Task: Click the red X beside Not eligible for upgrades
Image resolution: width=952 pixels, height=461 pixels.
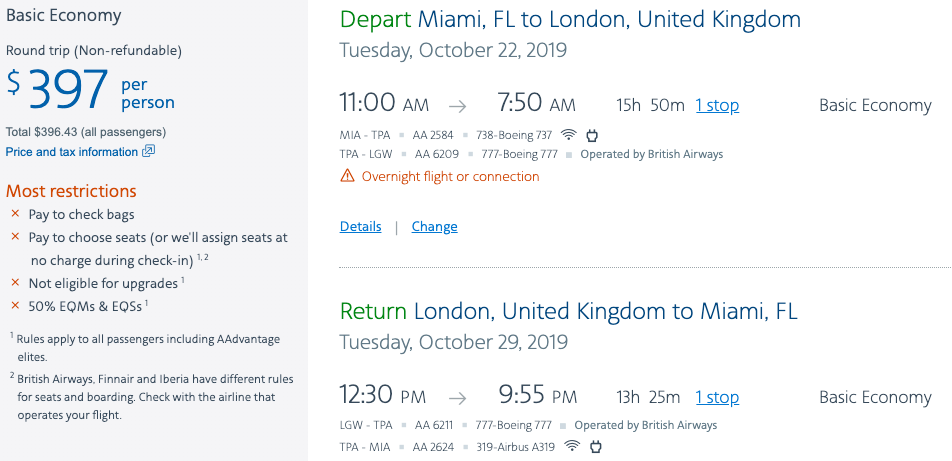Action: pos(15,283)
